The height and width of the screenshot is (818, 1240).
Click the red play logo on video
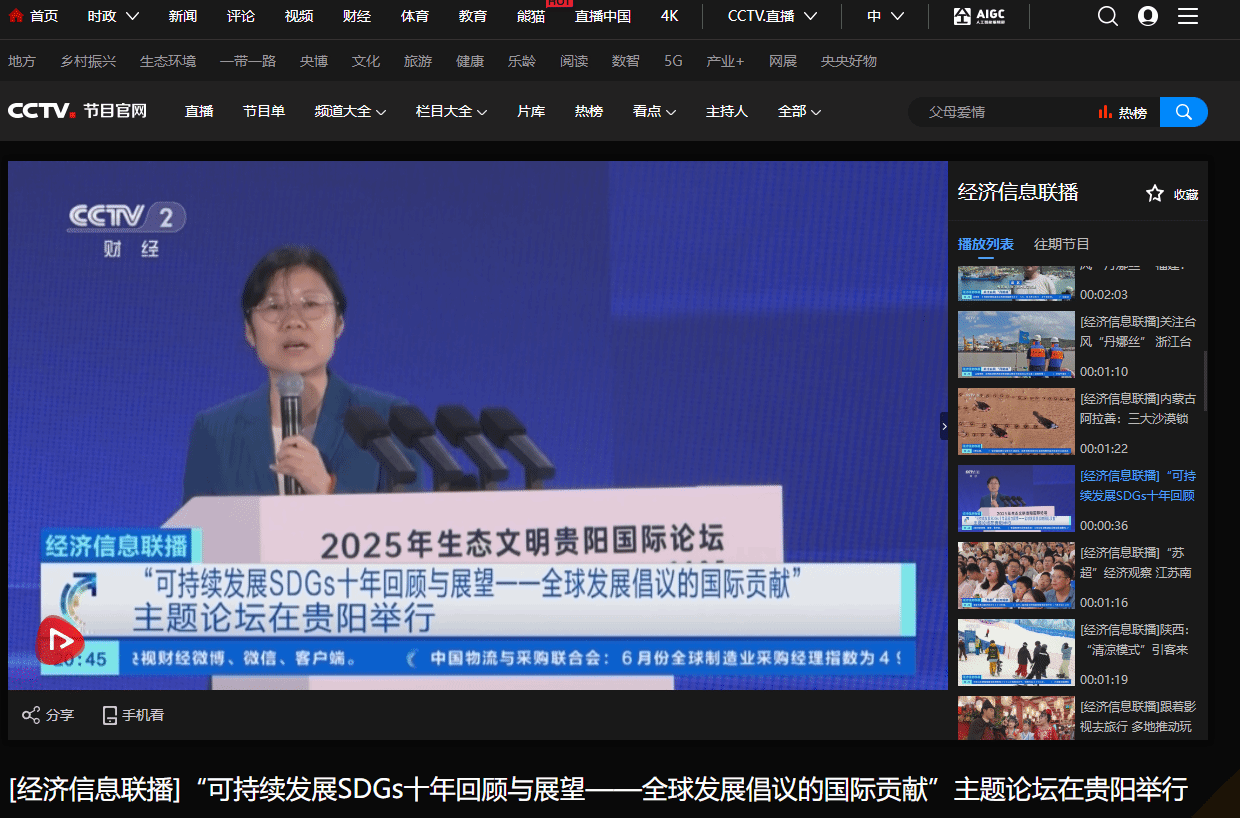(60, 639)
